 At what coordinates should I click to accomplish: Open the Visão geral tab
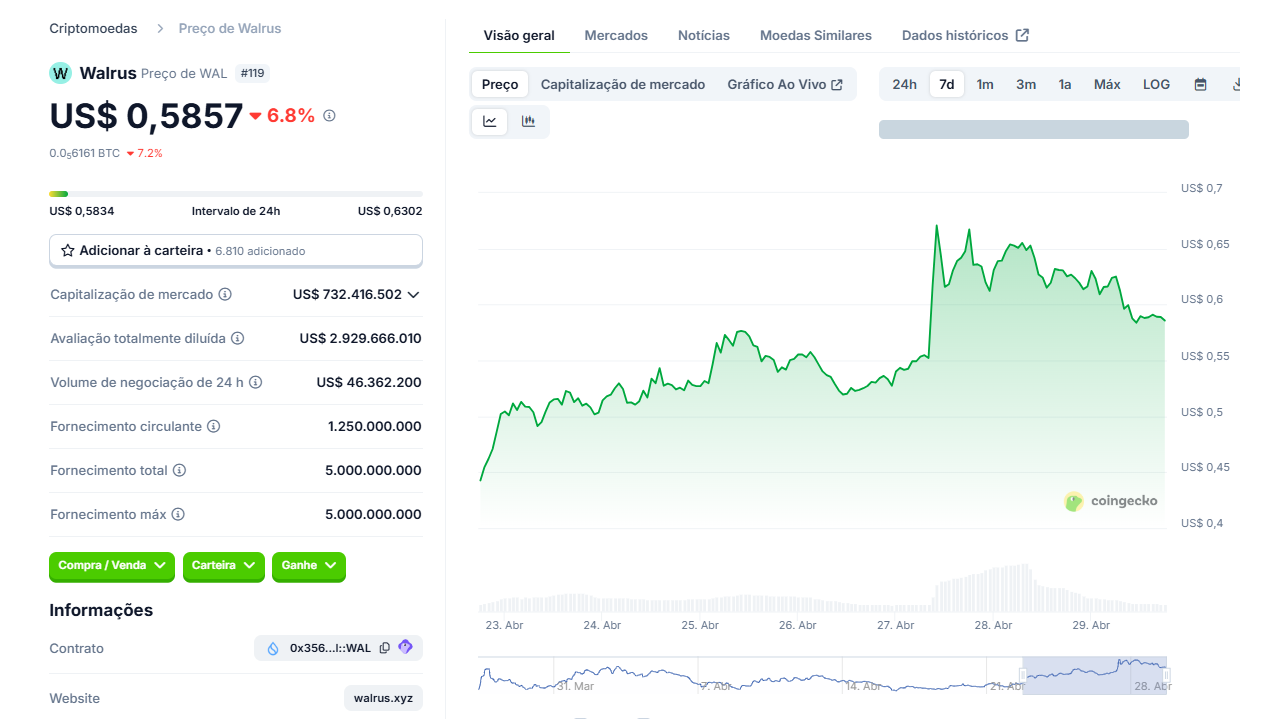click(x=519, y=35)
